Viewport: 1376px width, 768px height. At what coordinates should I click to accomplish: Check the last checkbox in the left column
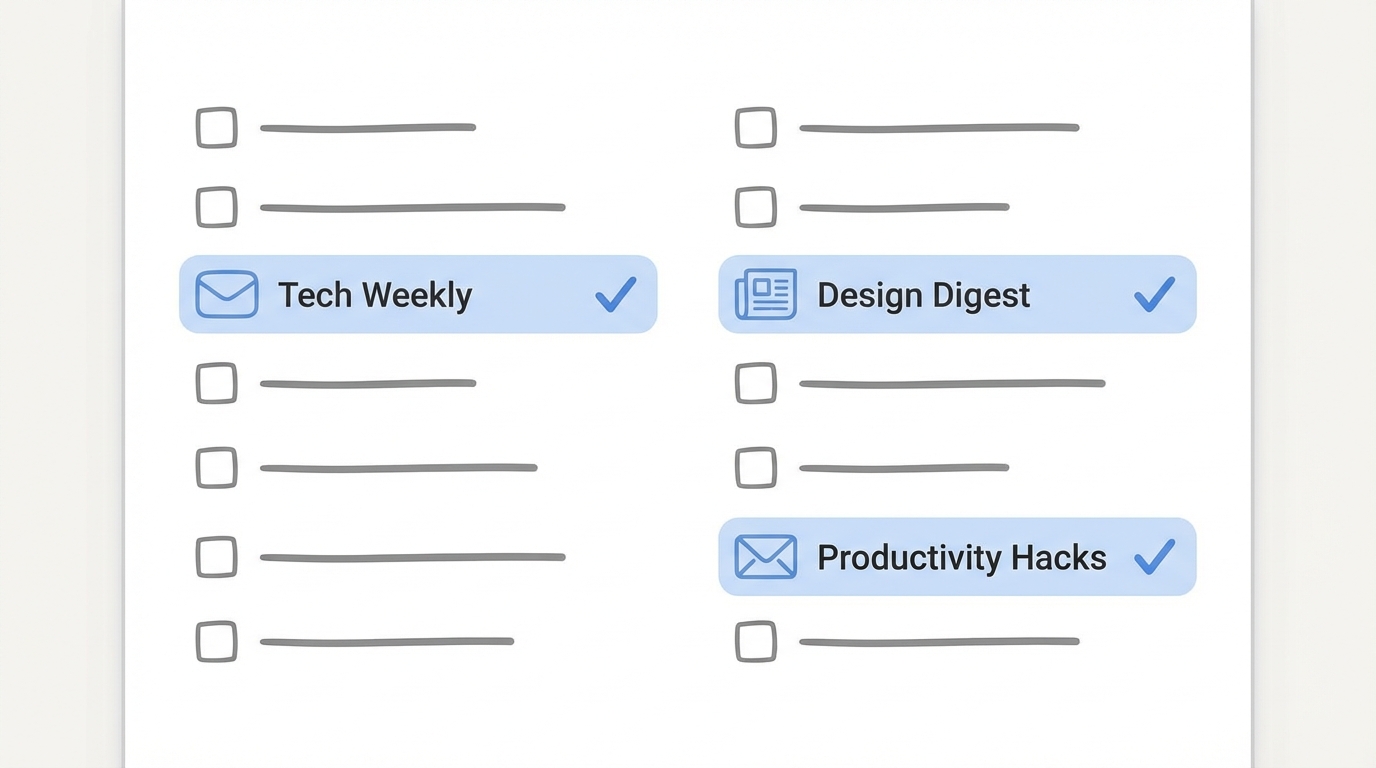pyautogui.click(x=216, y=641)
